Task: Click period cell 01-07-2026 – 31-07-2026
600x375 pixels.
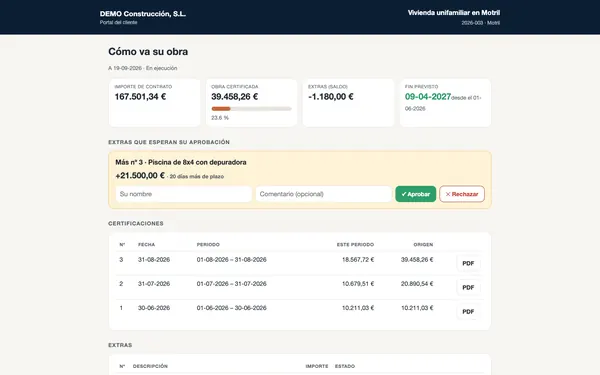Action: tap(232, 284)
